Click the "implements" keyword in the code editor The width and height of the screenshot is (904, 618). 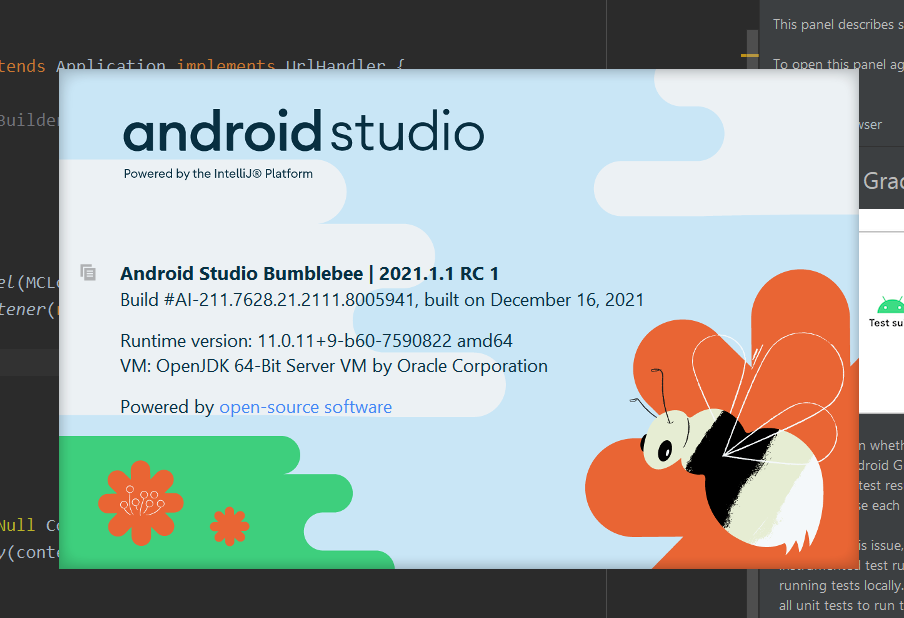coord(225,65)
